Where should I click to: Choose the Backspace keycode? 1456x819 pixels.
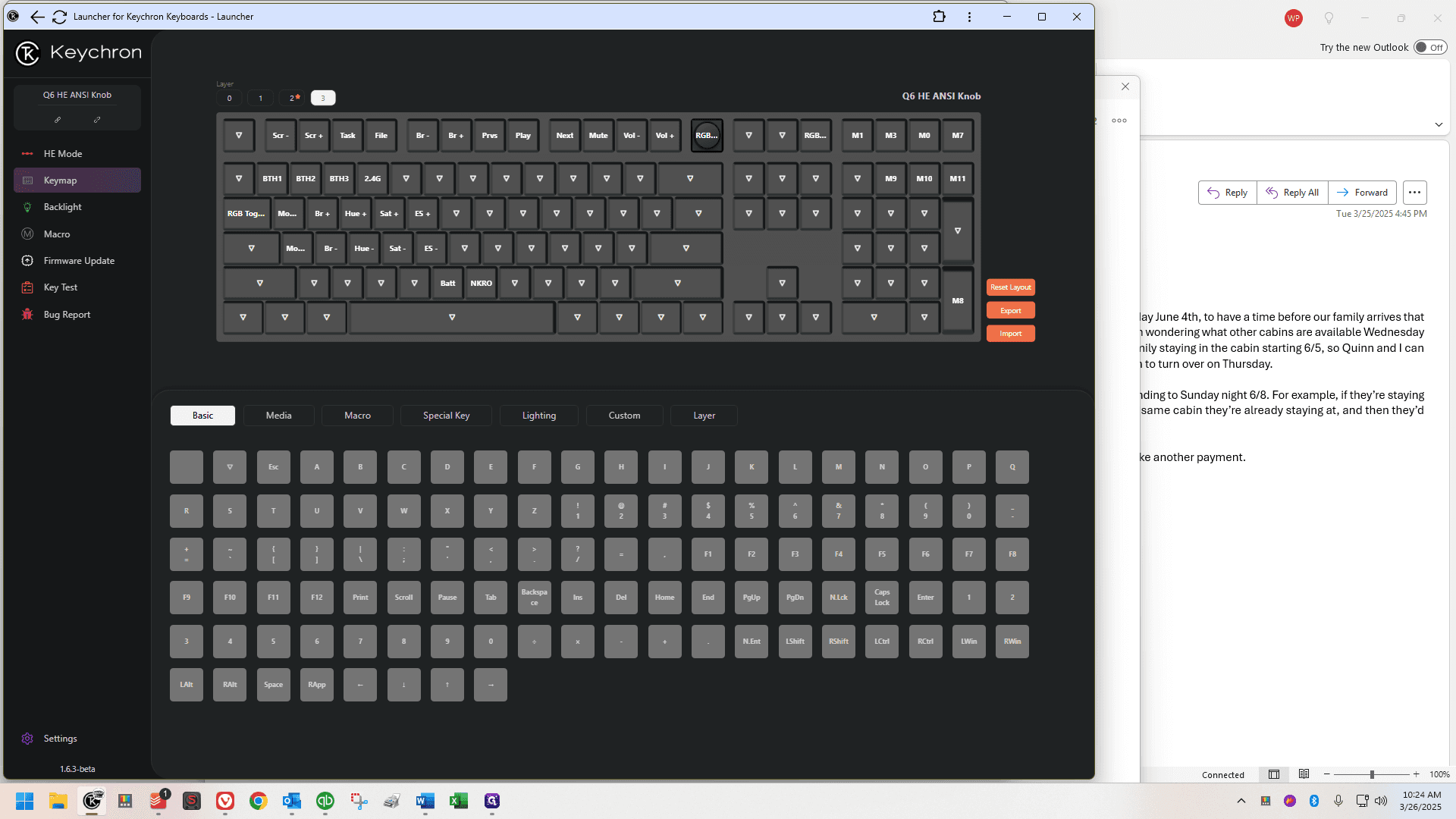pos(535,598)
